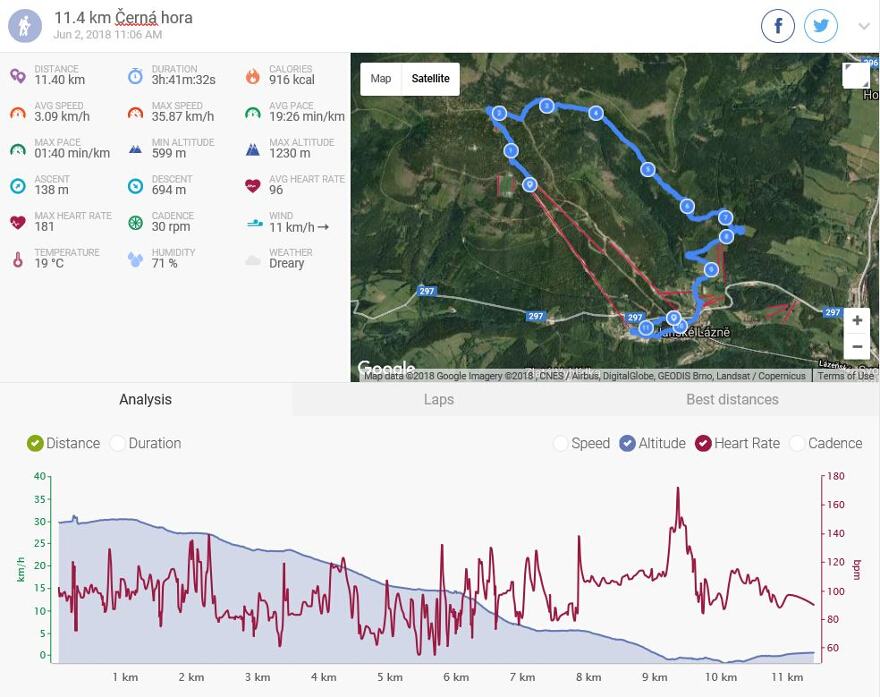Click the kilometer 5 route marker
The height and width of the screenshot is (697, 880).
(x=648, y=169)
